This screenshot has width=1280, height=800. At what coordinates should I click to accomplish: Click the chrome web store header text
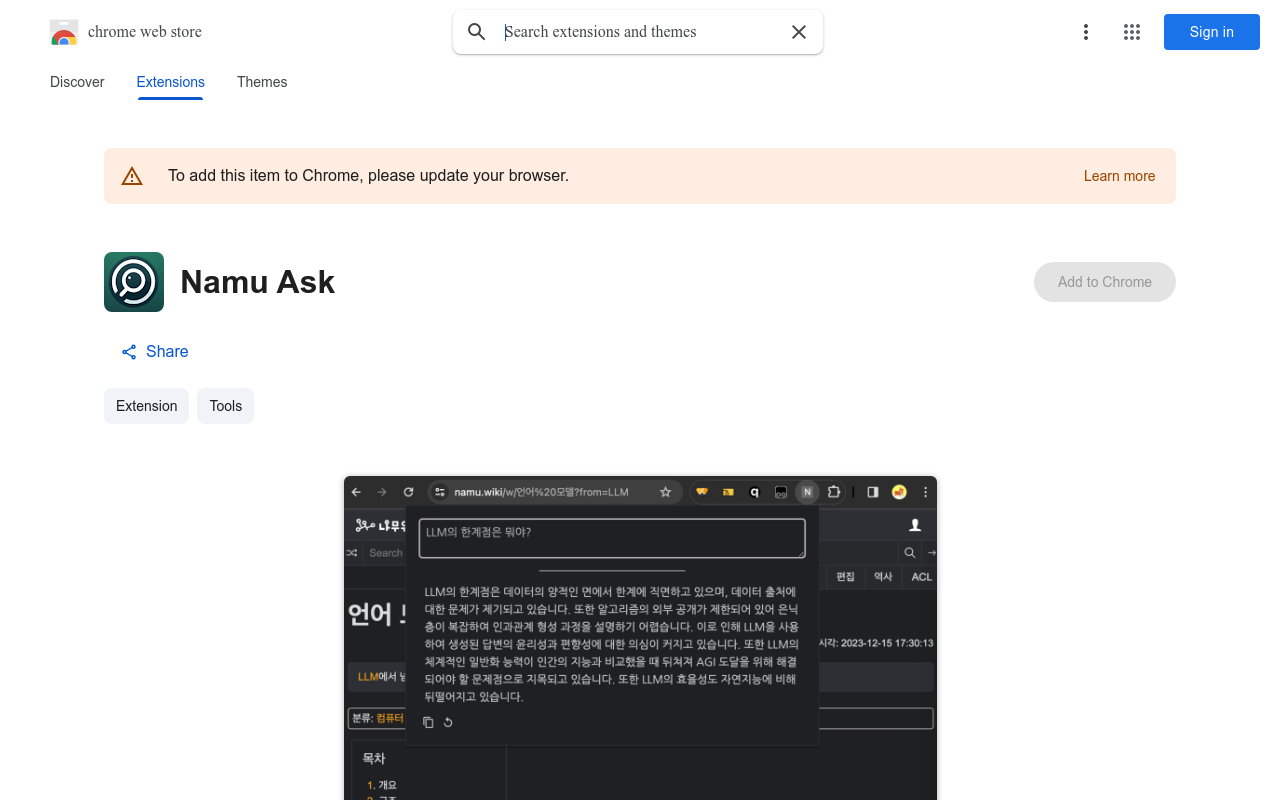point(145,32)
